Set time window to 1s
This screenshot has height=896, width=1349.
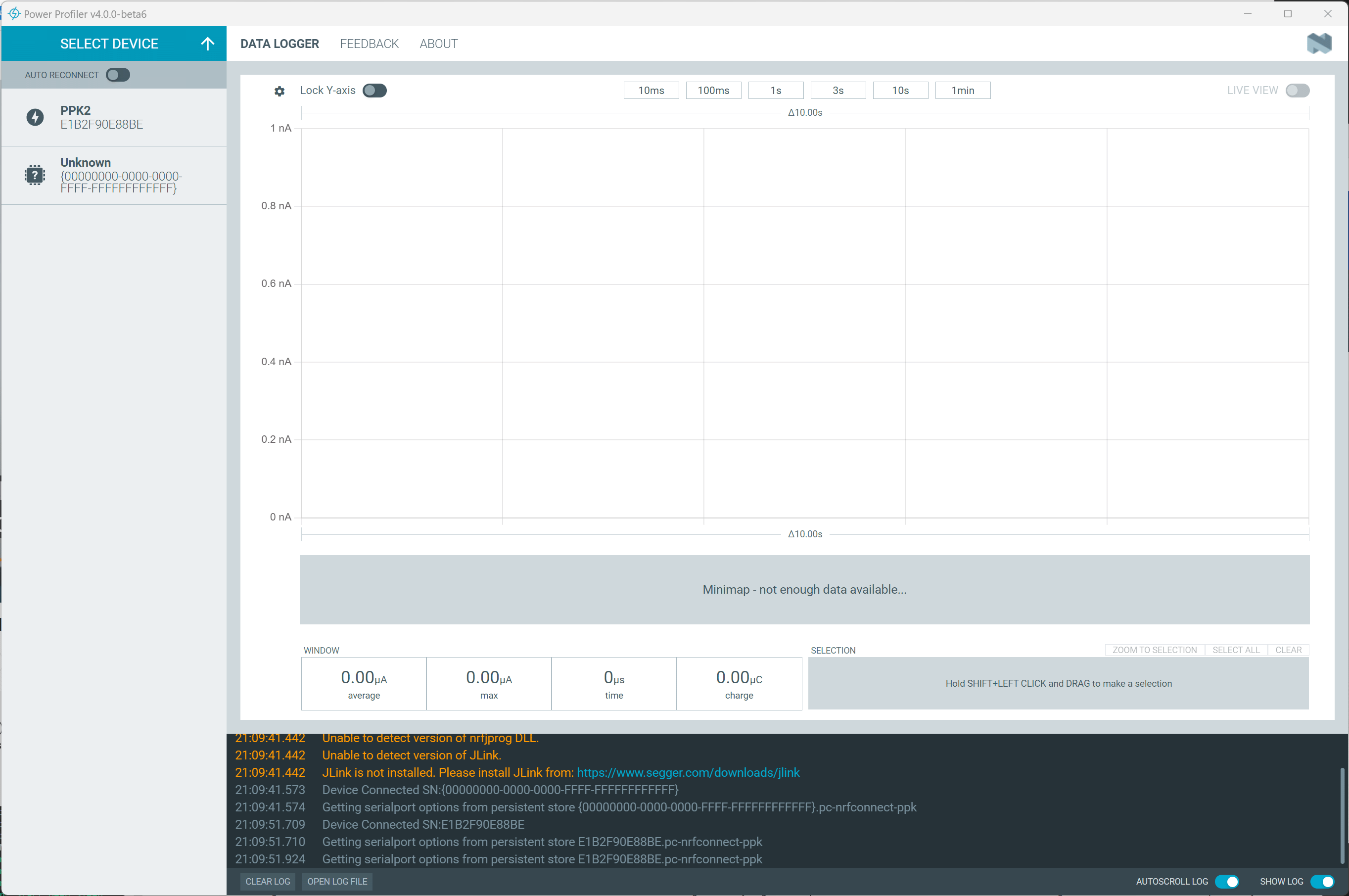(775, 90)
